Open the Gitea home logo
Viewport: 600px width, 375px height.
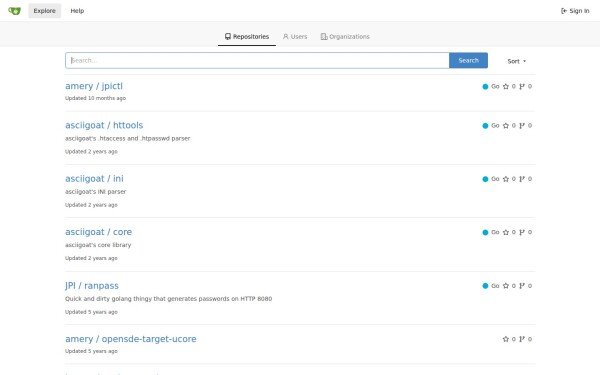coord(15,11)
